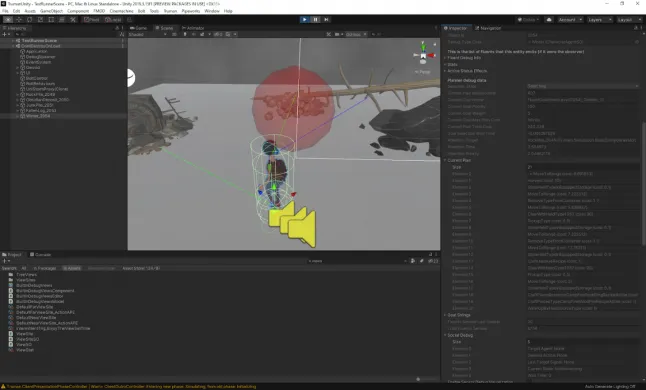The image size is (646, 390).
Task: Toggle Pivot/Center handle position
Action: click(x=91, y=19)
